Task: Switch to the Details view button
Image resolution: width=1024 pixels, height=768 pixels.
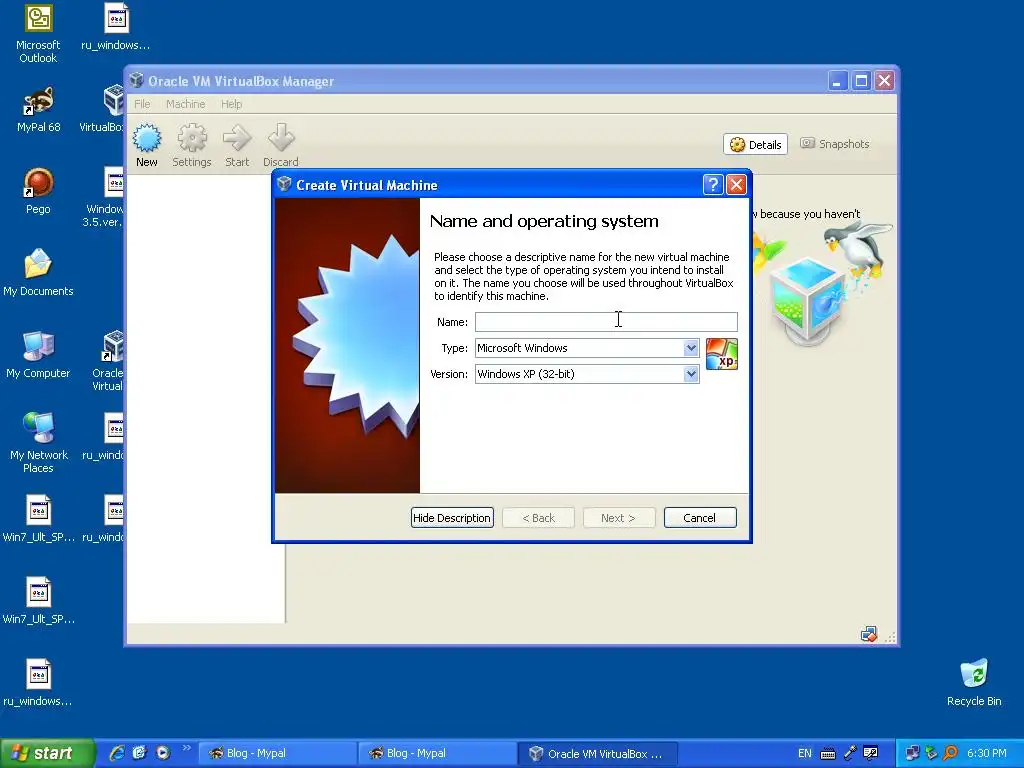Action: pyautogui.click(x=756, y=144)
